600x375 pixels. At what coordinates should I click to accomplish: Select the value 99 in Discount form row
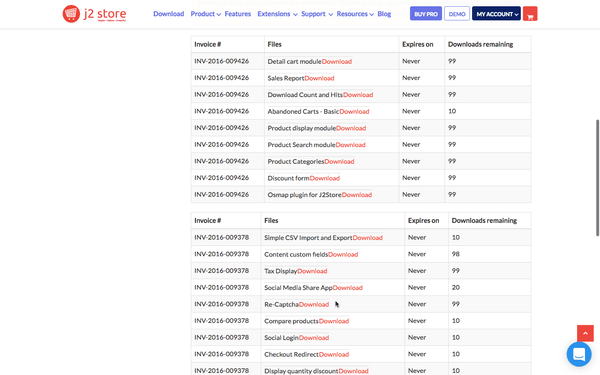(x=452, y=178)
